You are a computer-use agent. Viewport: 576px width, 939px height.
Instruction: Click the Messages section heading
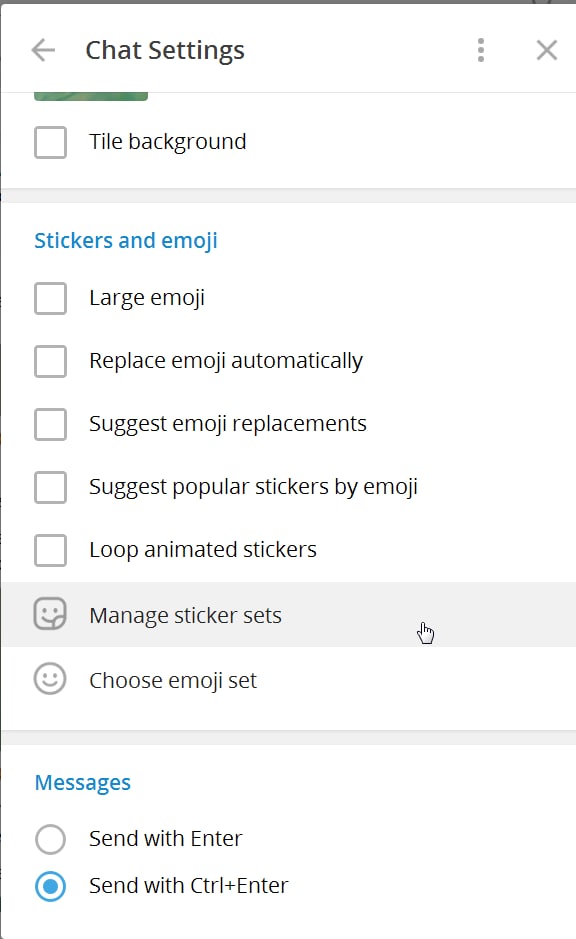tap(83, 783)
